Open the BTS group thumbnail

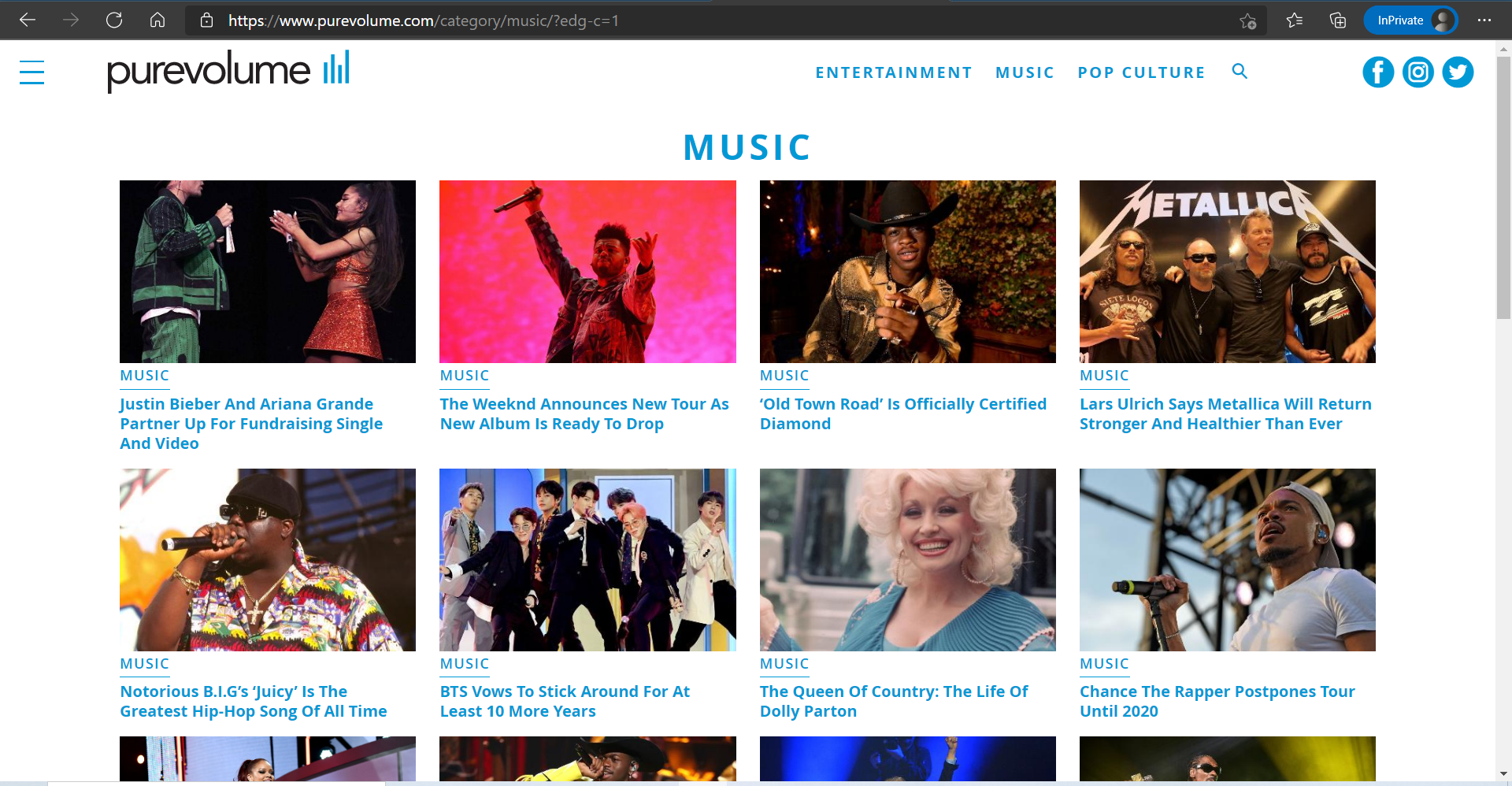click(x=587, y=560)
